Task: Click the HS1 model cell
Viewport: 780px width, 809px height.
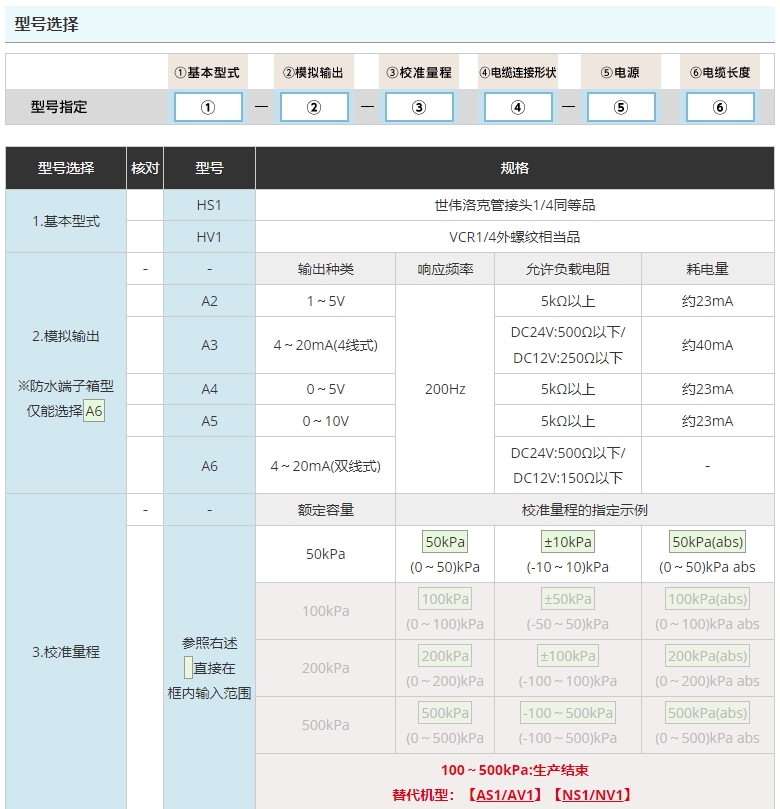Action: pos(209,205)
